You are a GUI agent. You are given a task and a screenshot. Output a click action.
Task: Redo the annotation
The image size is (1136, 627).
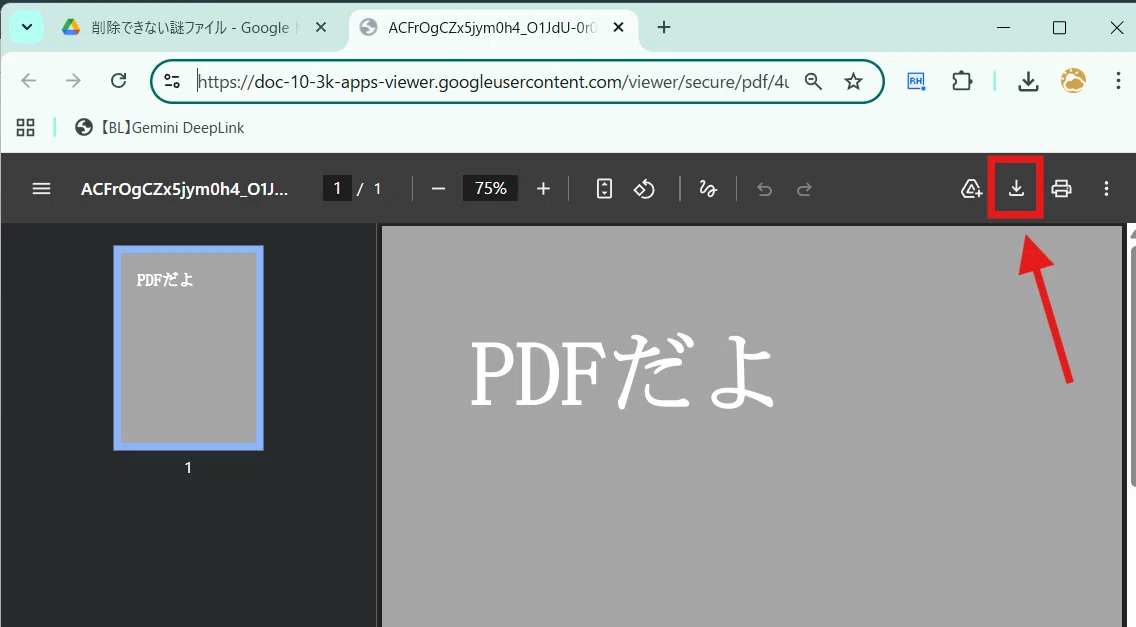pos(804,188)
